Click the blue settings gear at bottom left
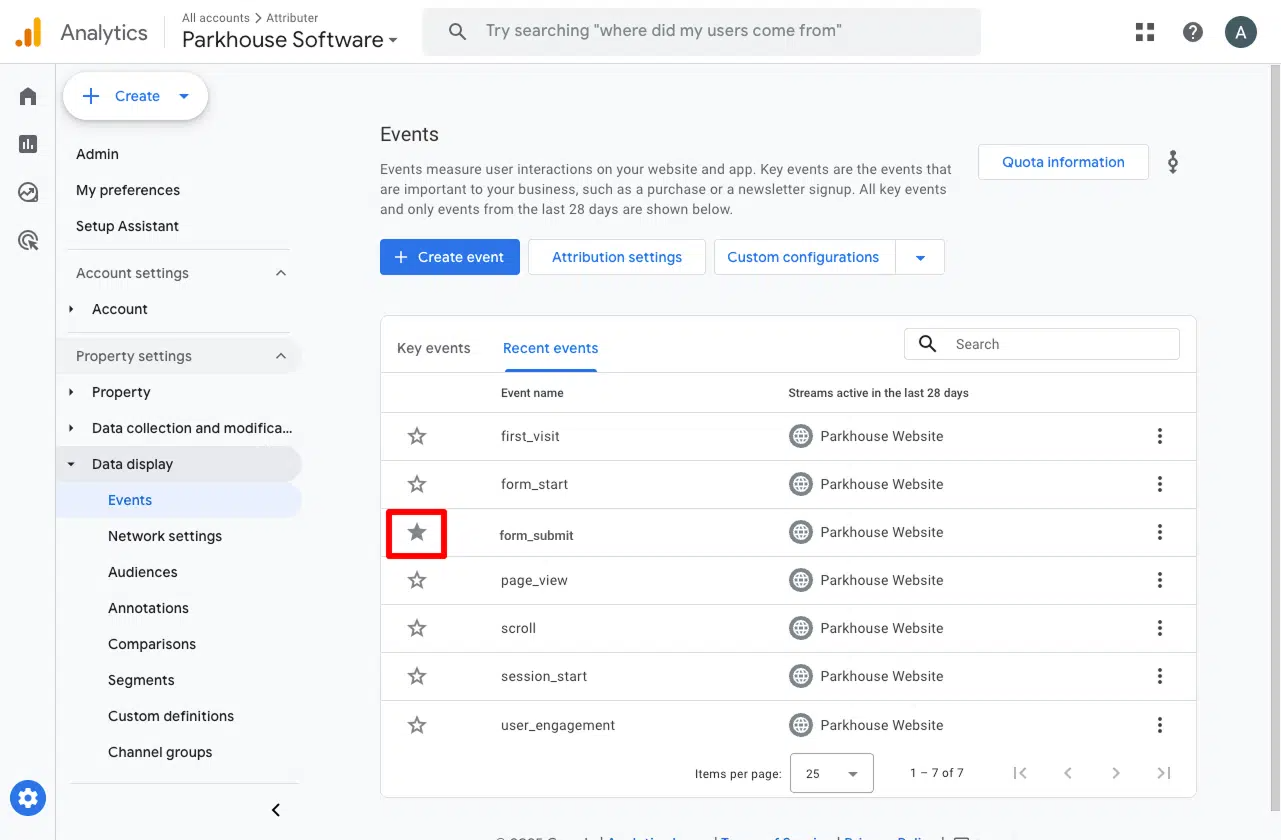 coord(27,798)
